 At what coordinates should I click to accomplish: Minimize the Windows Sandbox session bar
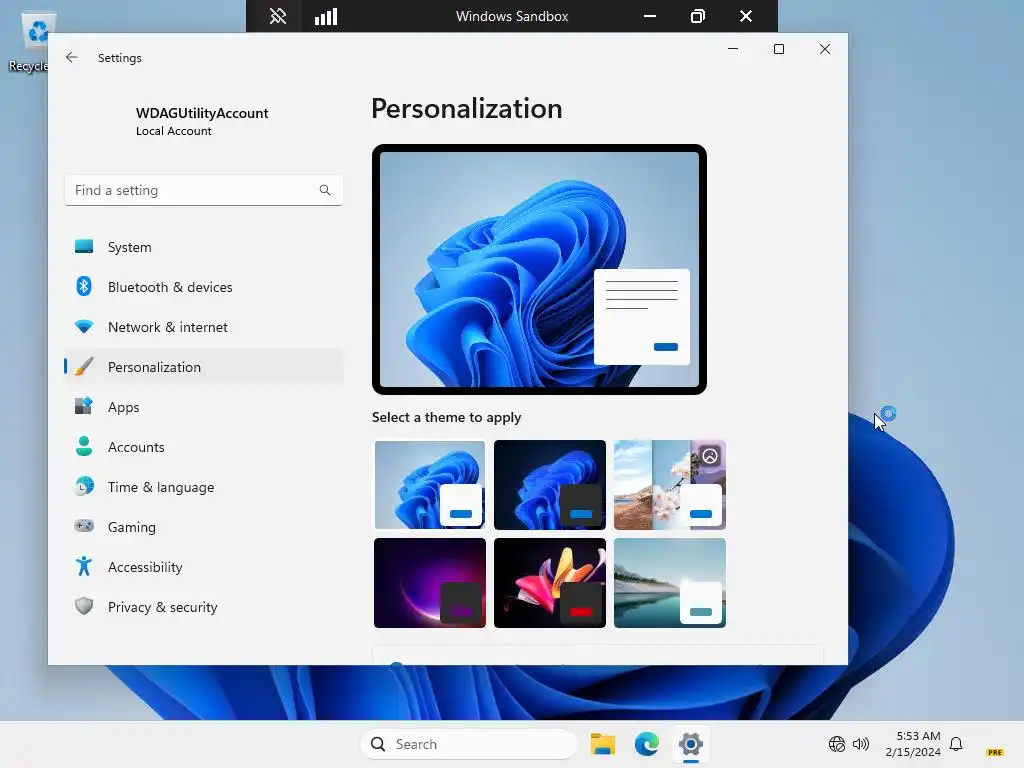[x=650, y=16]
